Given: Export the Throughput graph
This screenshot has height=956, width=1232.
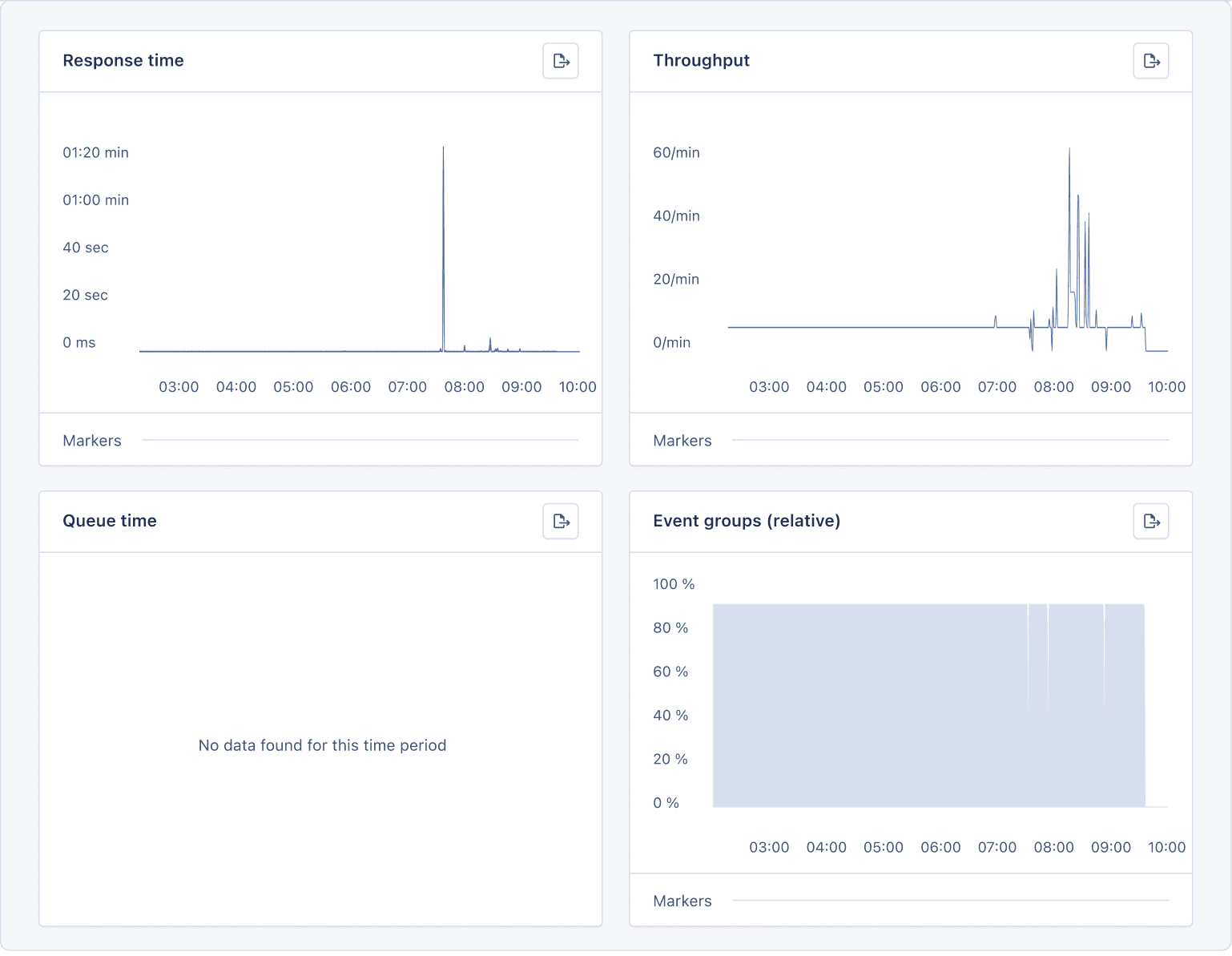Looking at the screenshot, I should 1151,61.
